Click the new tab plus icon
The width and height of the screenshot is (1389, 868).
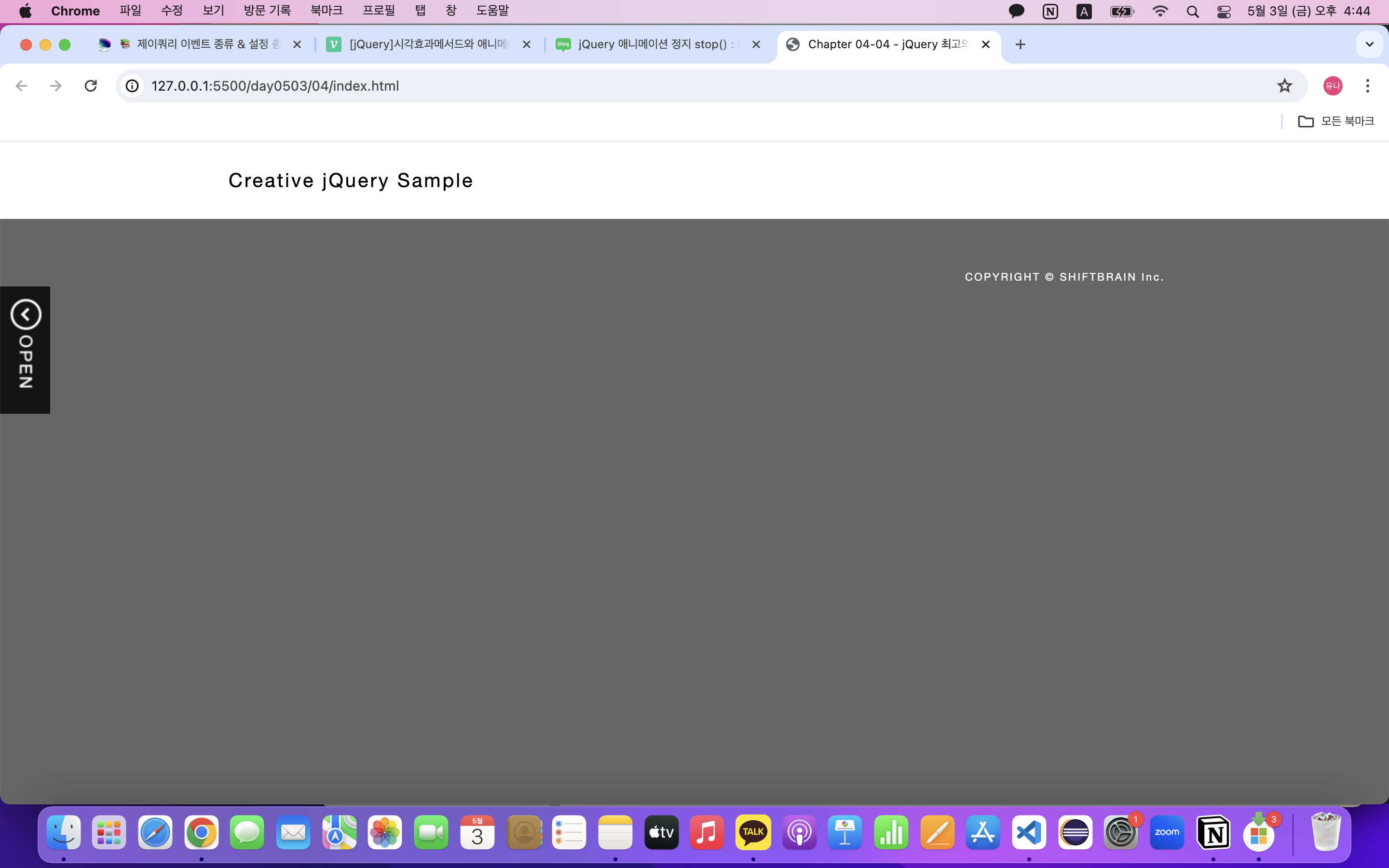pyautogui.click(x=1020, y=44)
